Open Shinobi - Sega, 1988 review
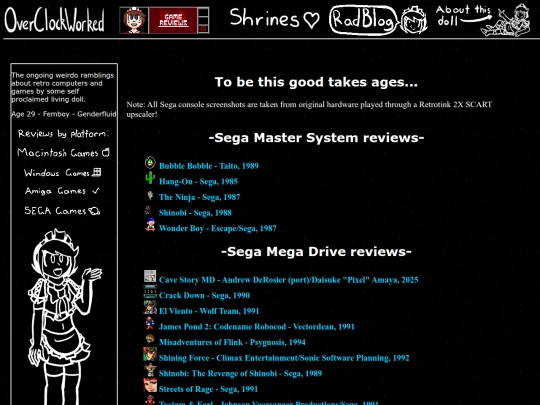 [195, 213]
